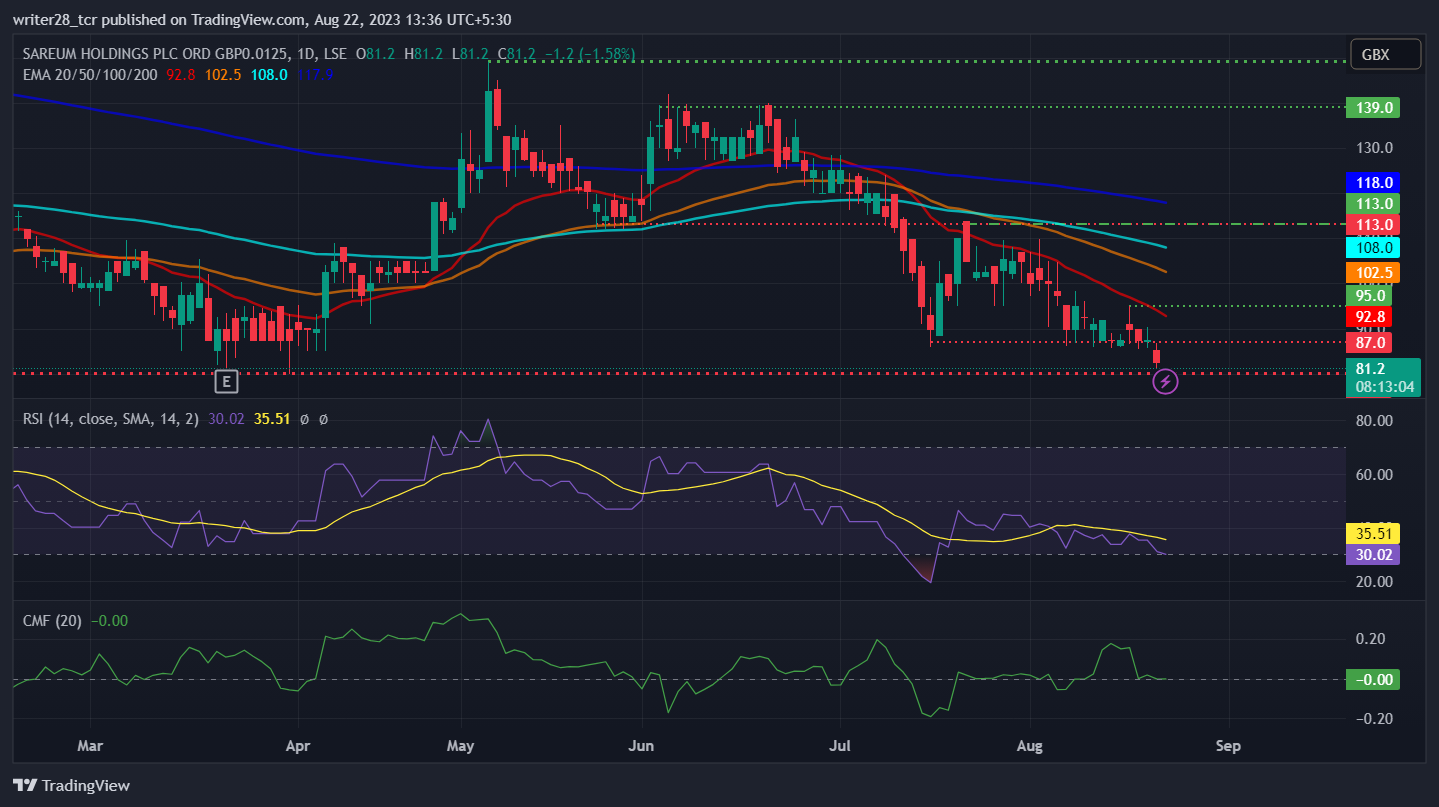Viewport: 1439px width, 807px height.
Task: Click the price change −1.2 (−1.58%) text
Action: [590, 54]
